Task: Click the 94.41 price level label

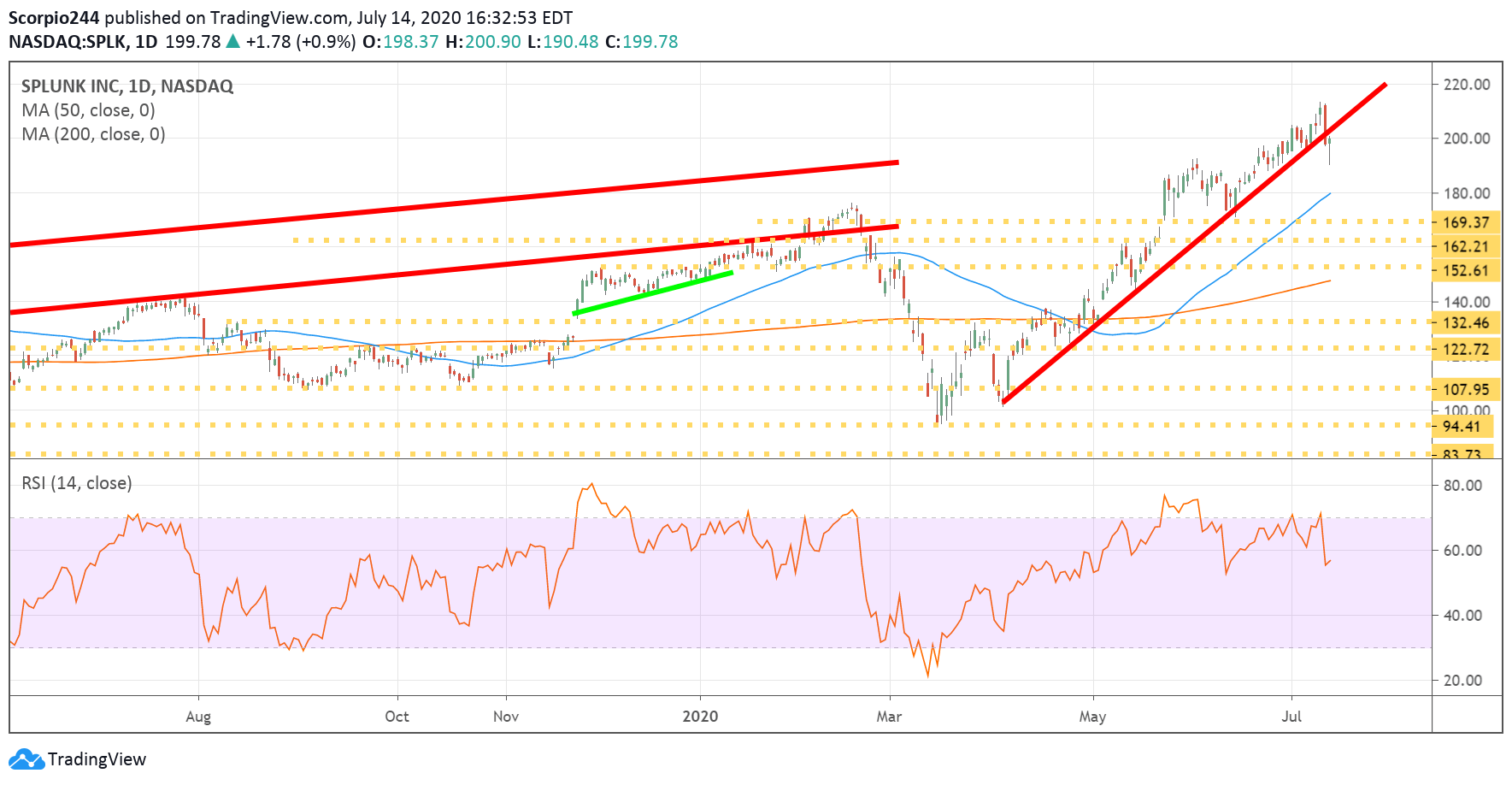Action: point(1462,427)
